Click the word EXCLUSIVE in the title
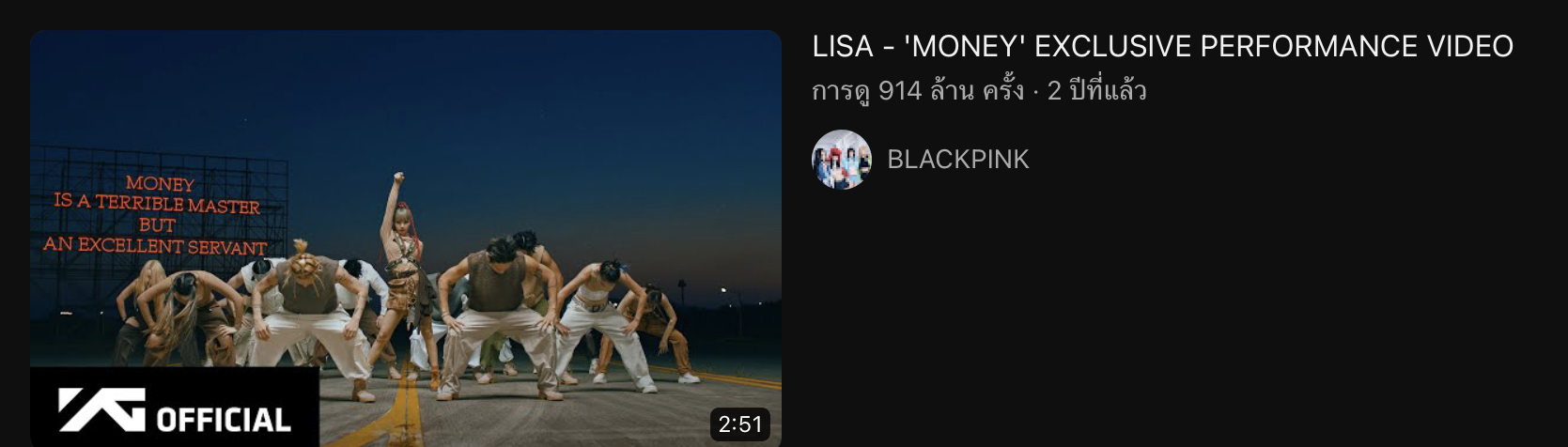The image size is (1568, 447). tap(1112, 46)
